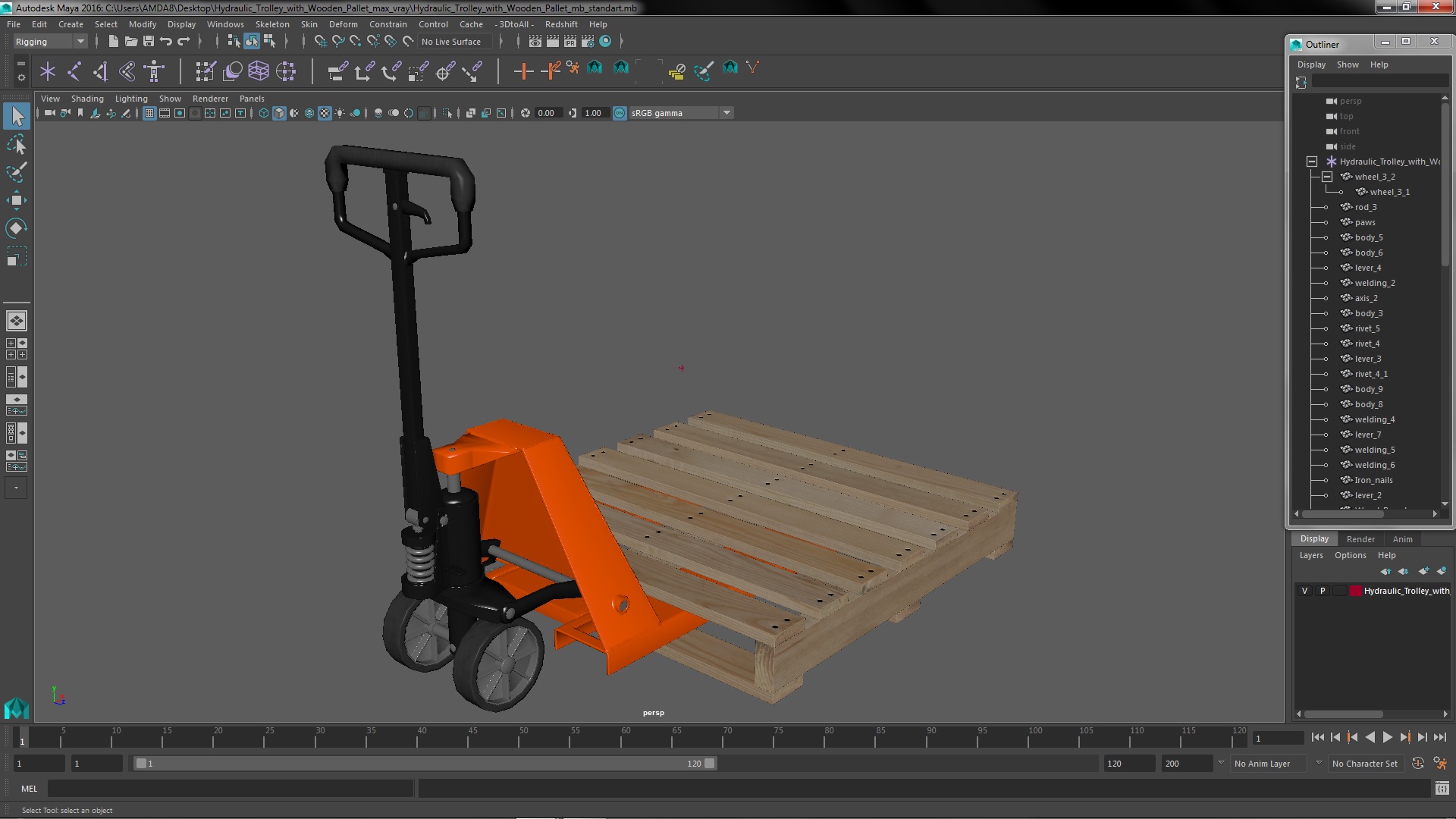
Task: Toggle visibility of paws object
Action: 1326,222
